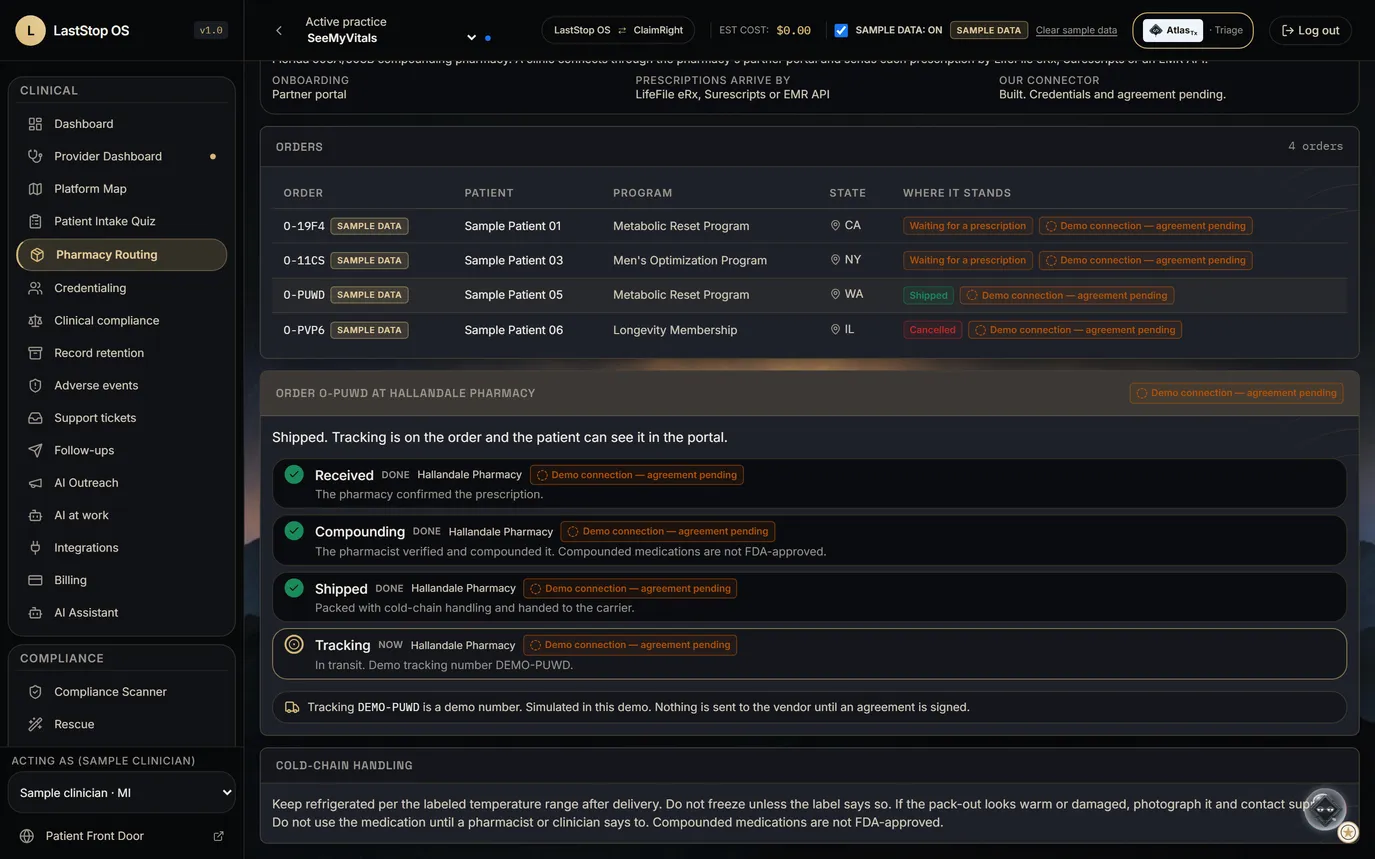Open the floating assistant bubble at bottom right

[x=1325, y=809]
